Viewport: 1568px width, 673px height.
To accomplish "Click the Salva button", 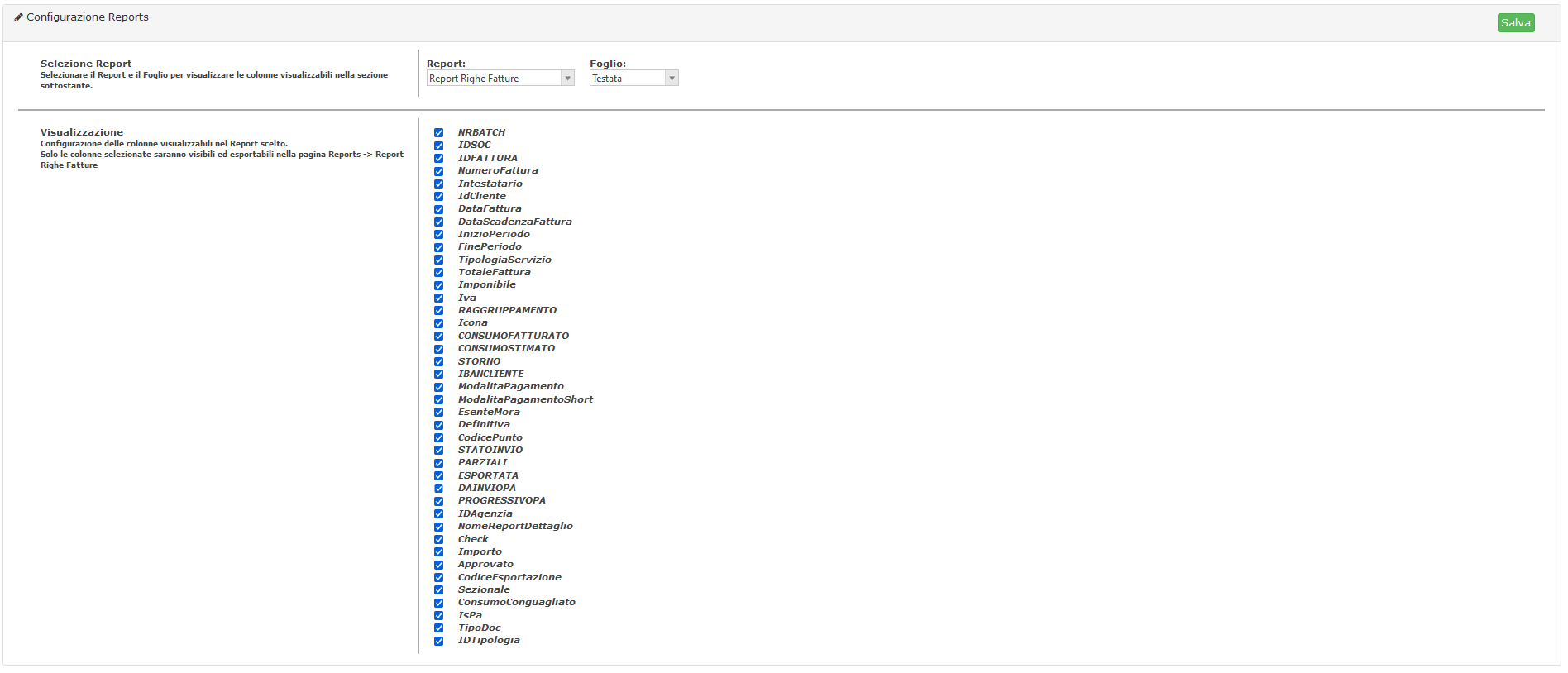I will coord(1515,23).
